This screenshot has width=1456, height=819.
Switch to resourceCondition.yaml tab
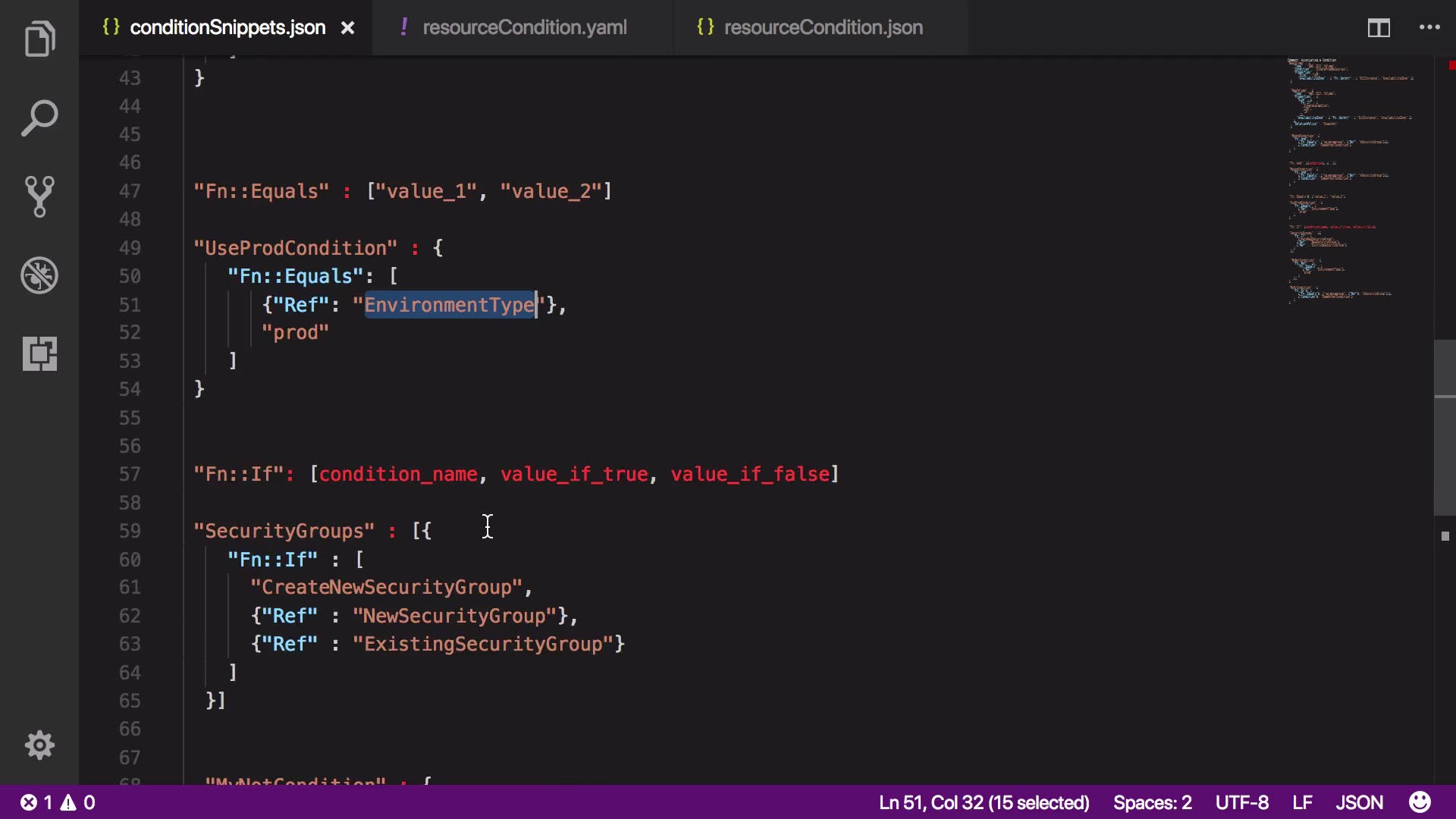coord(524,28)
